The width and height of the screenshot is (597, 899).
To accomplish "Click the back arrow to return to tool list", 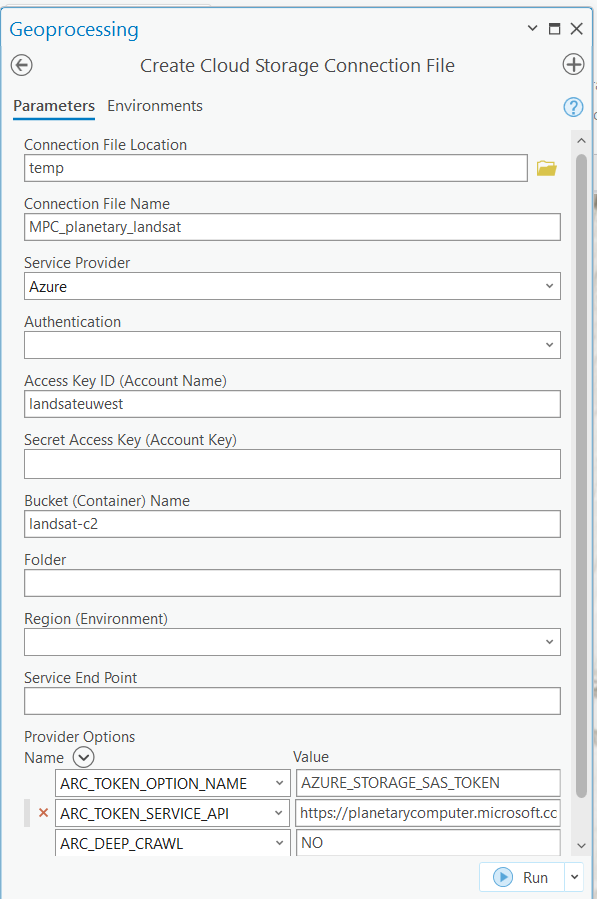I will [22, 64].
